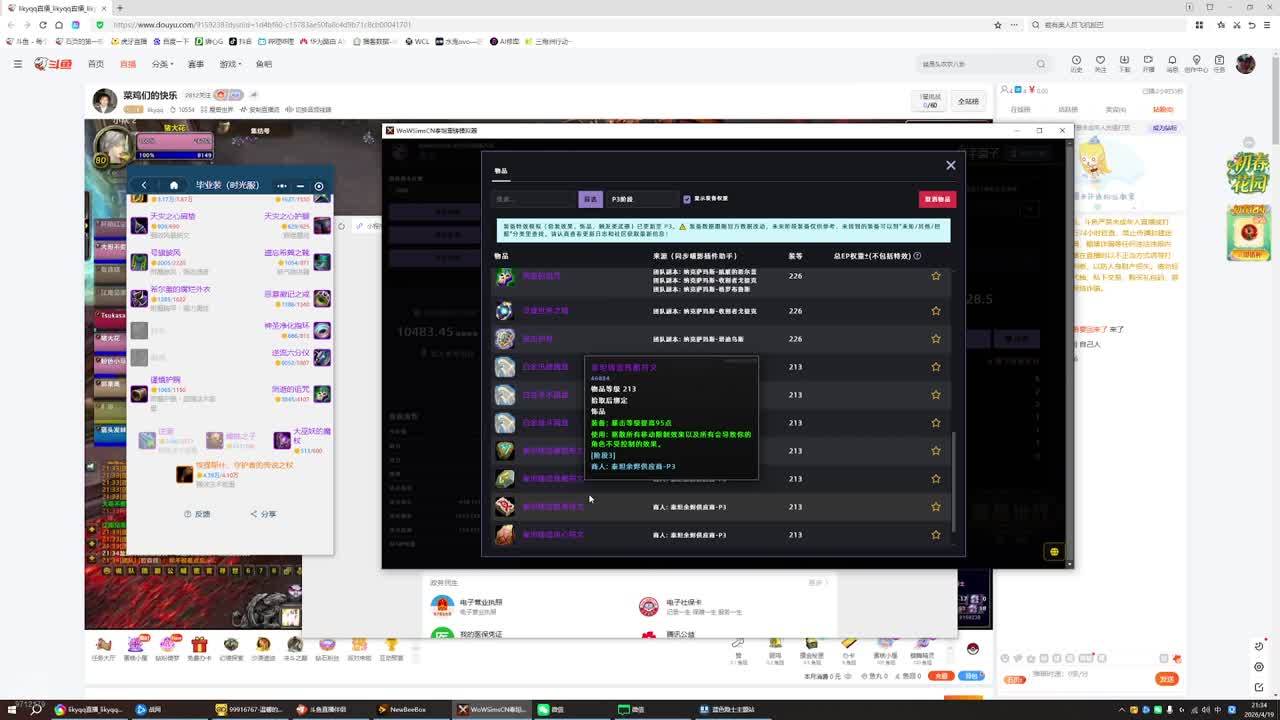The image size is (1280, 720).
Task: Open watch history clock icon
Action: pos(1076,61)
